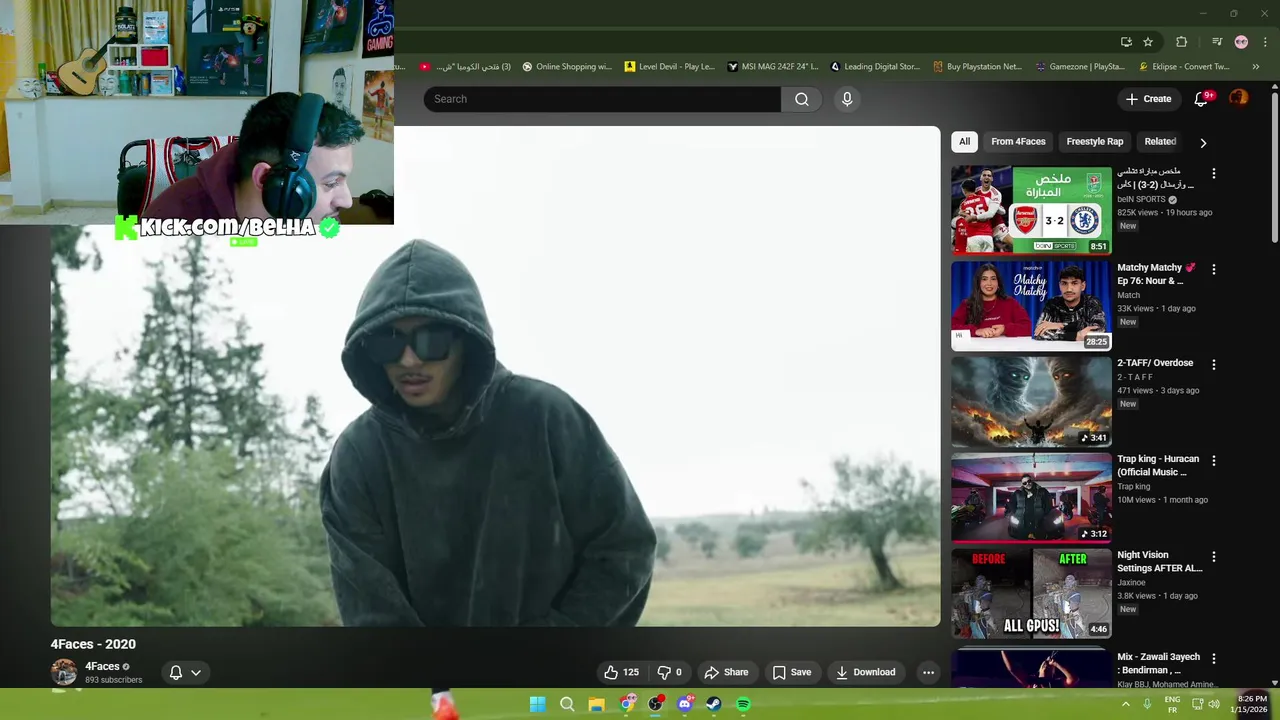
Task: Open the Chrome extensions puzzle icon
Action: click(1181, 42)
